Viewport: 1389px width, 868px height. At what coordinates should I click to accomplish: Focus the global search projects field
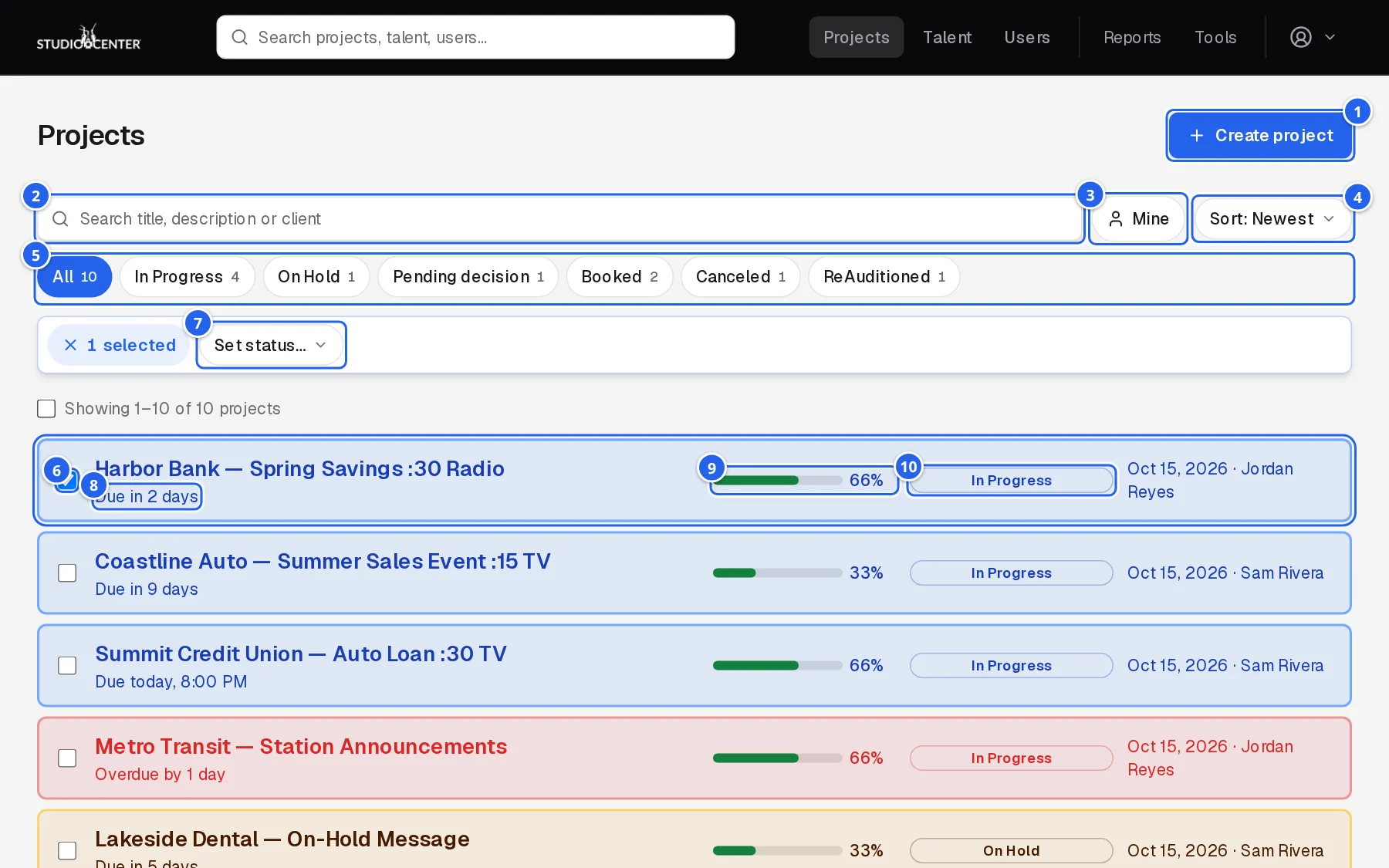(x=475, y=37)
